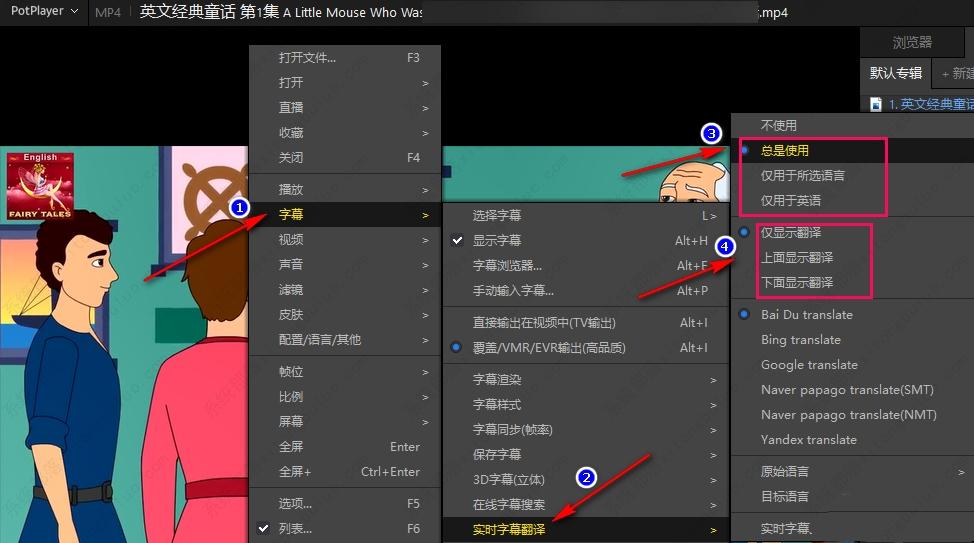
Task: Choose Google translate engine
Action: [853, 365]
